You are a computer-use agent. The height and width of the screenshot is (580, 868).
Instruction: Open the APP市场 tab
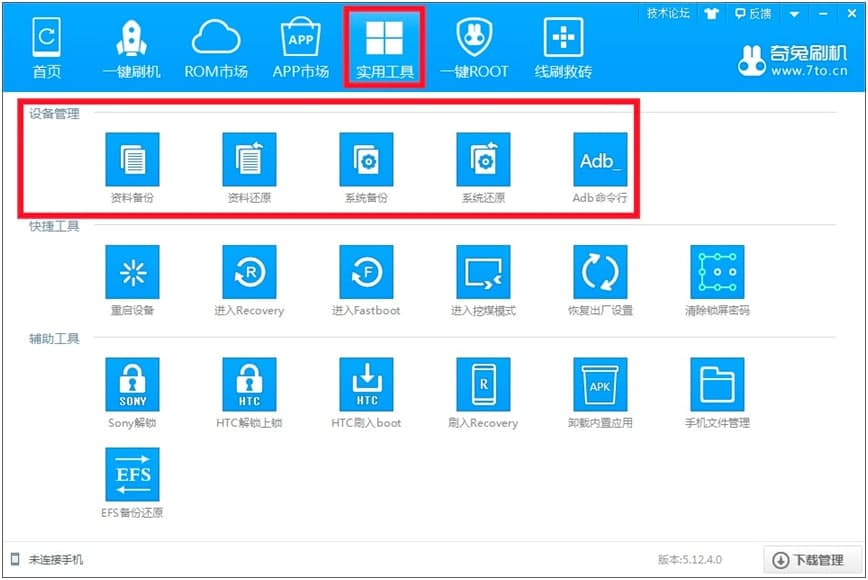[x=301, y=48]
